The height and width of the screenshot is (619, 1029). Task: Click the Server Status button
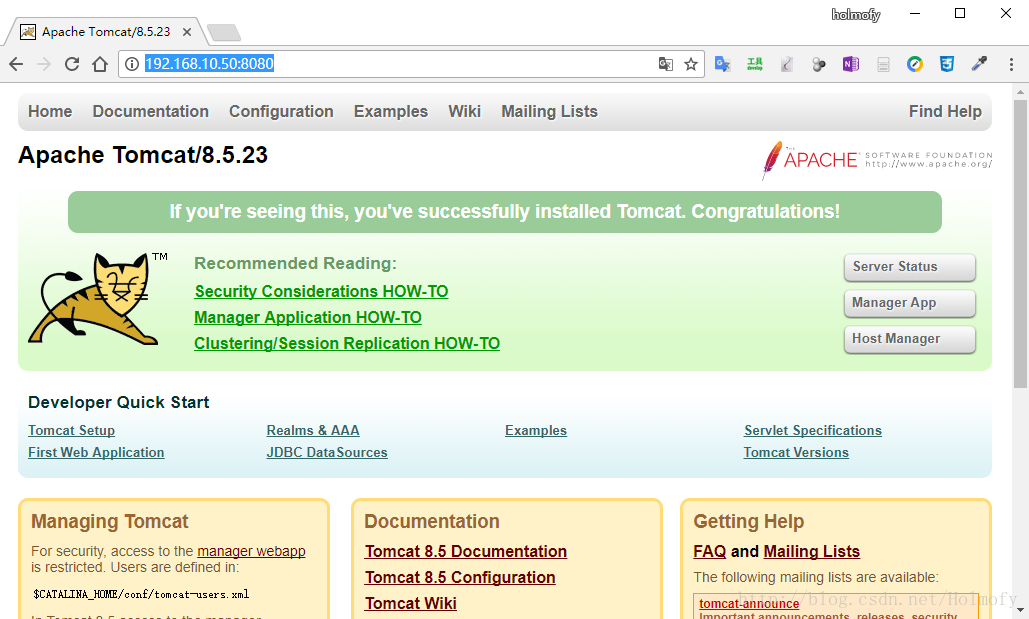click(x=910, y=267)
